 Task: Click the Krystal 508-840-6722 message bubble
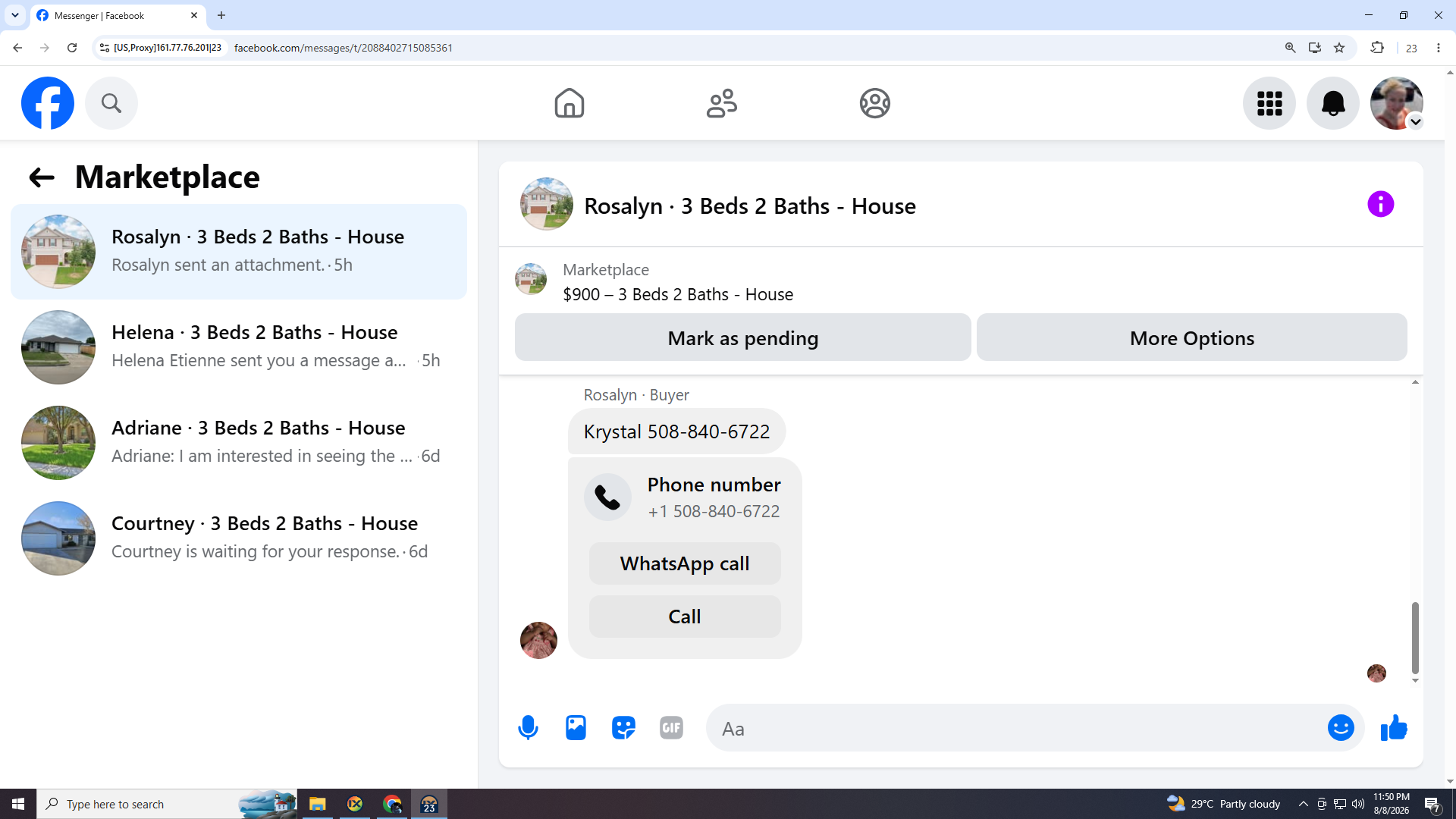[x=676, y=431]
